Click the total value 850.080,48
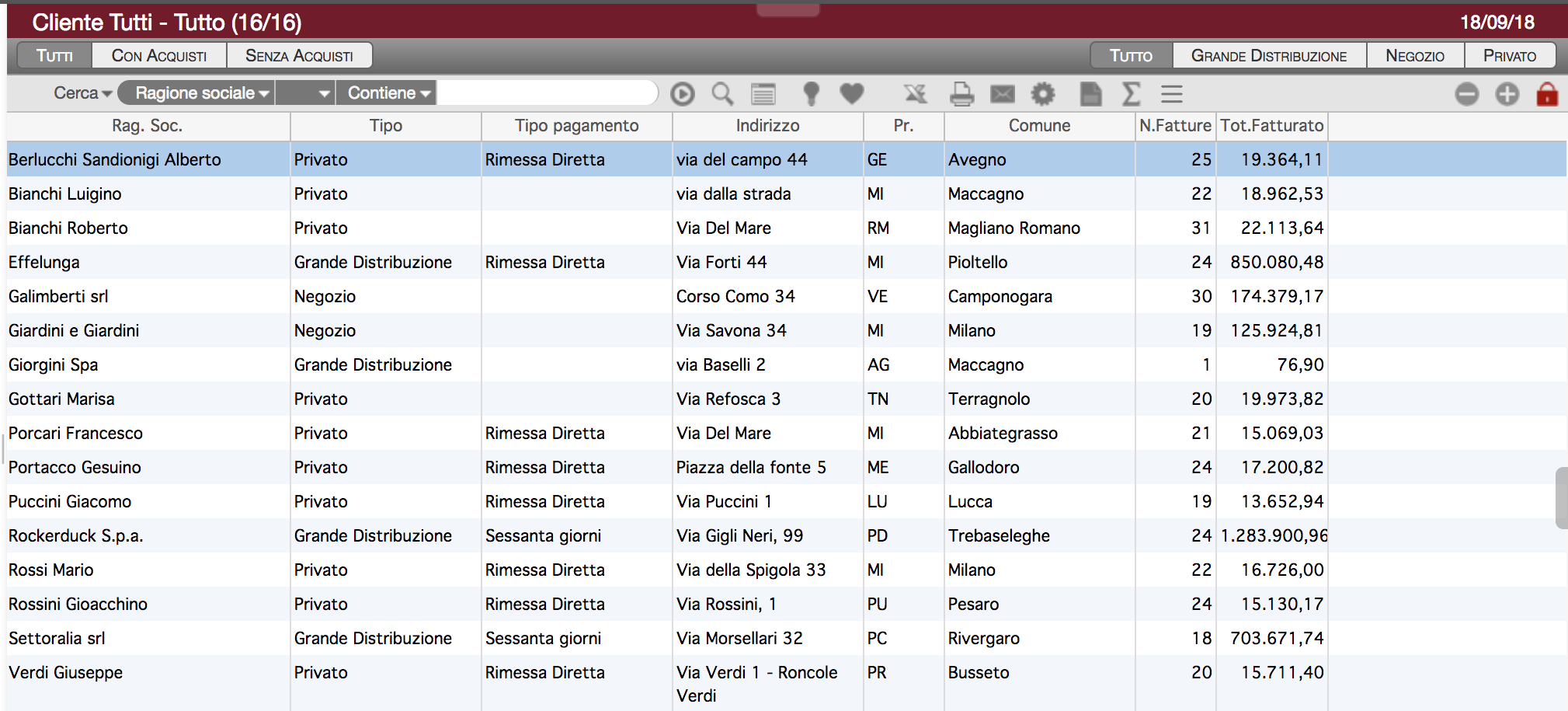Screen dimensions: 1568x711 pyautogui.click(x=1277, y=262)
